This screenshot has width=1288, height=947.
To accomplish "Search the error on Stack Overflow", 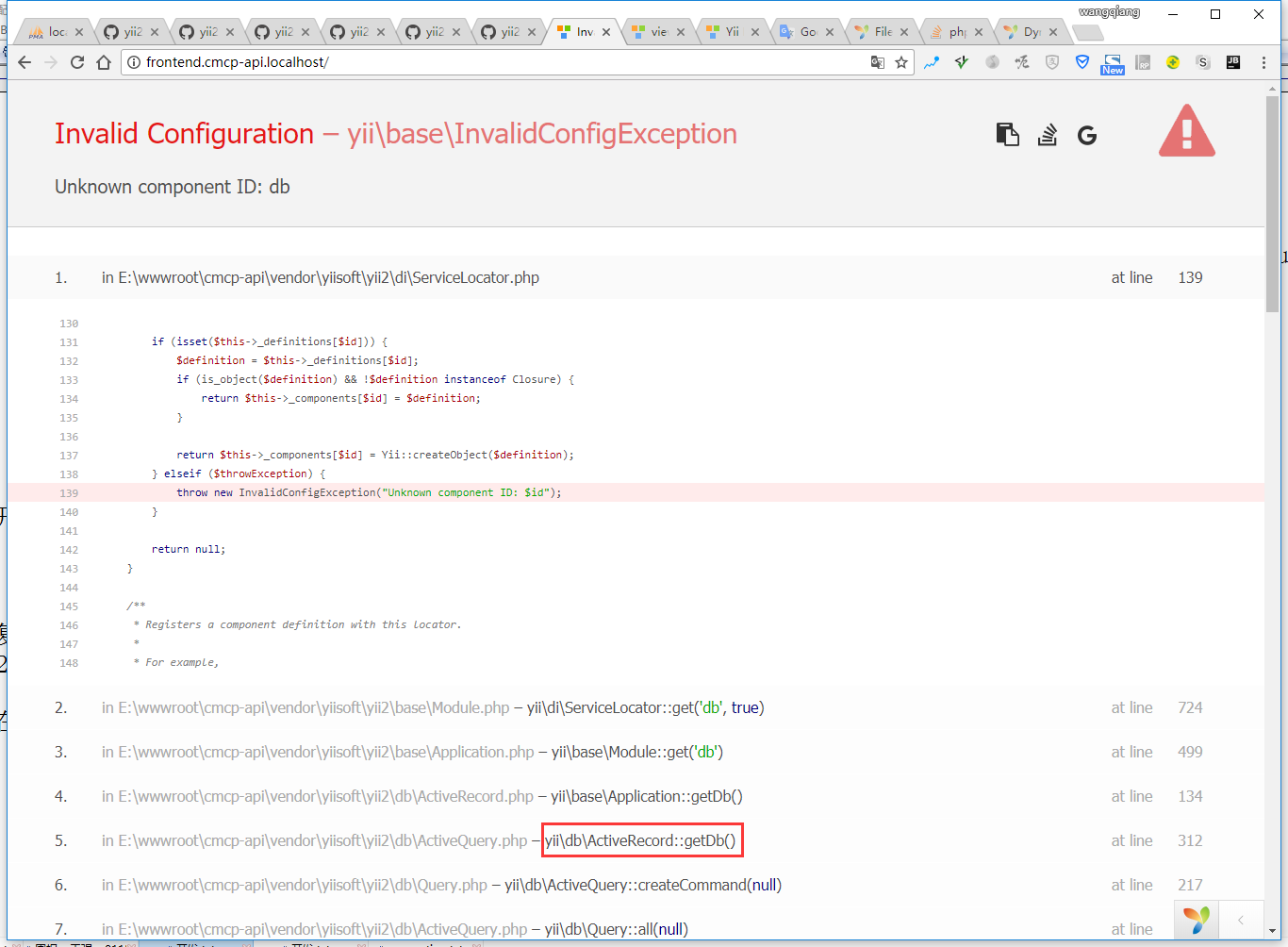I will (x=1048, y=135).
